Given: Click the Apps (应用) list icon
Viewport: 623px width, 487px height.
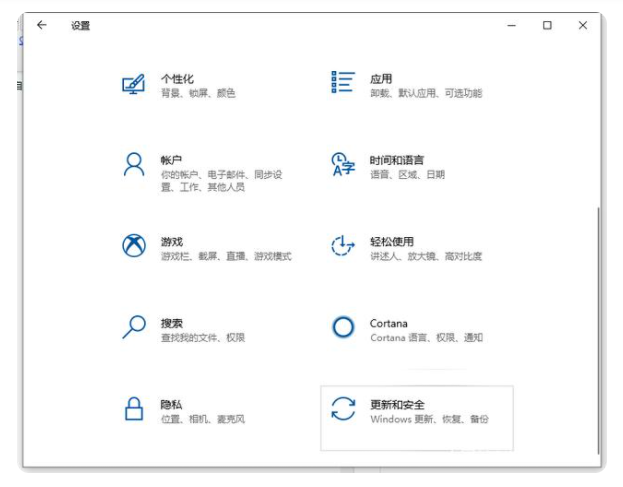Looking at the screenshot, I should click(343, 84).
